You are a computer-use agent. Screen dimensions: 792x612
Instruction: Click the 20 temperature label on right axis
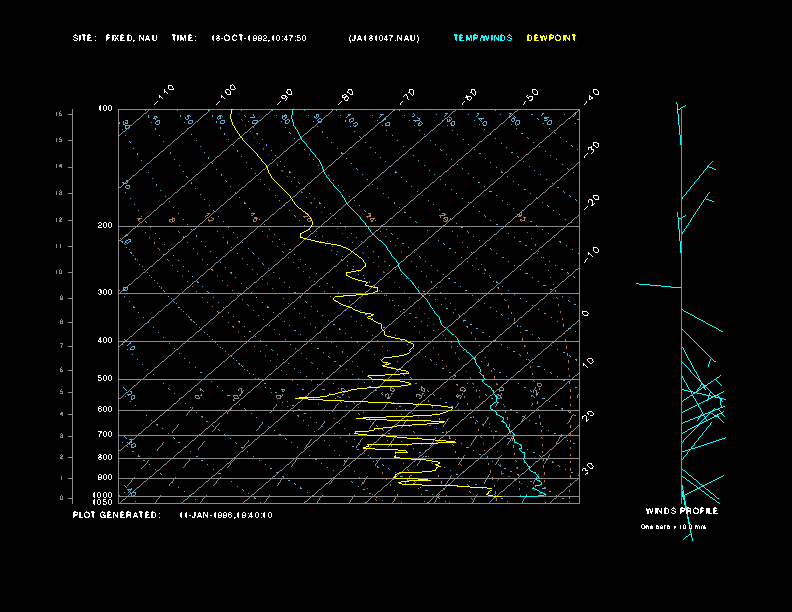[x=588, y=414]
